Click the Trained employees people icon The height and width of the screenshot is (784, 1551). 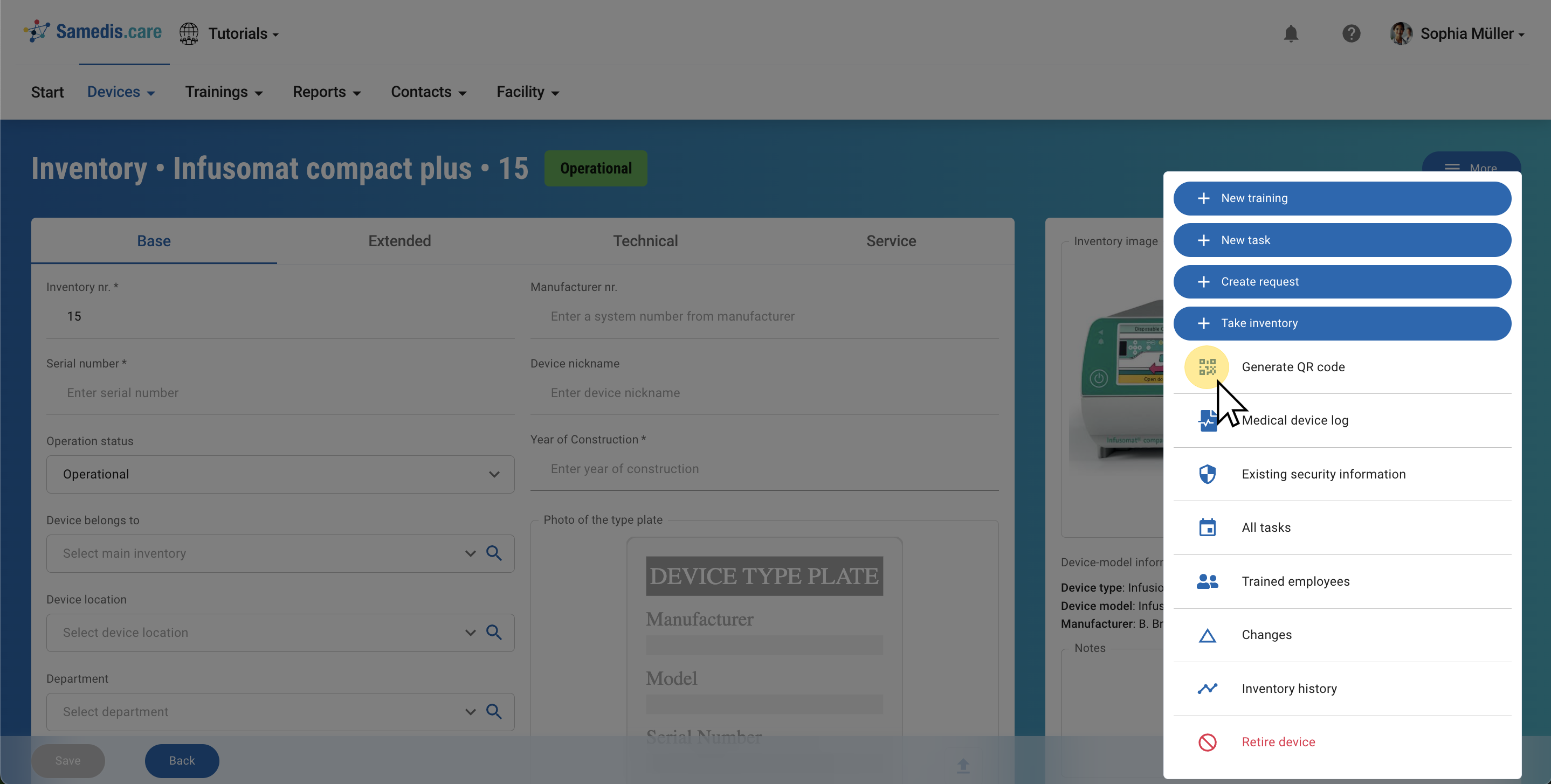1207,581
